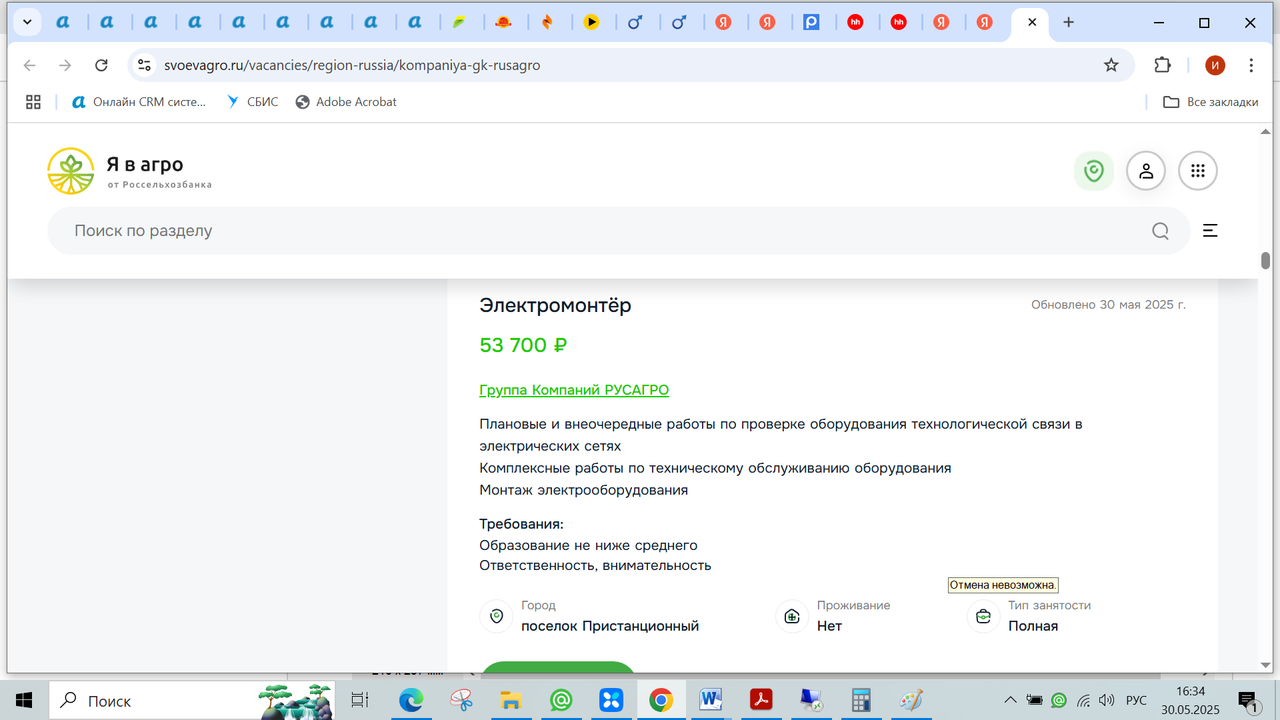Open the filter list icon beside search
This screenshot has height=720, width=1280.
click(x=1210, y=231)
